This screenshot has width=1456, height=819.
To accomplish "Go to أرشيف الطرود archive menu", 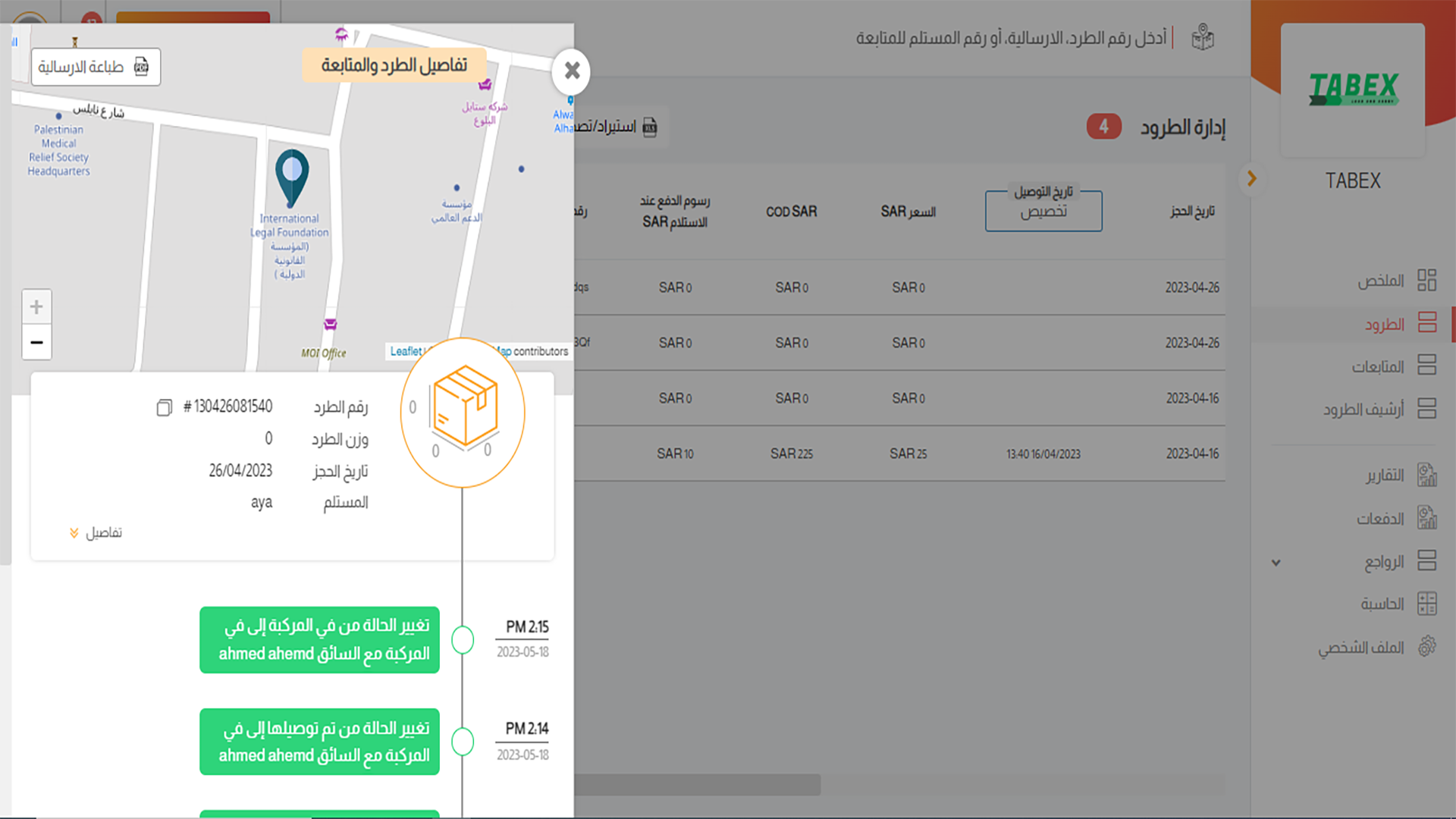I will point(1363,409).
